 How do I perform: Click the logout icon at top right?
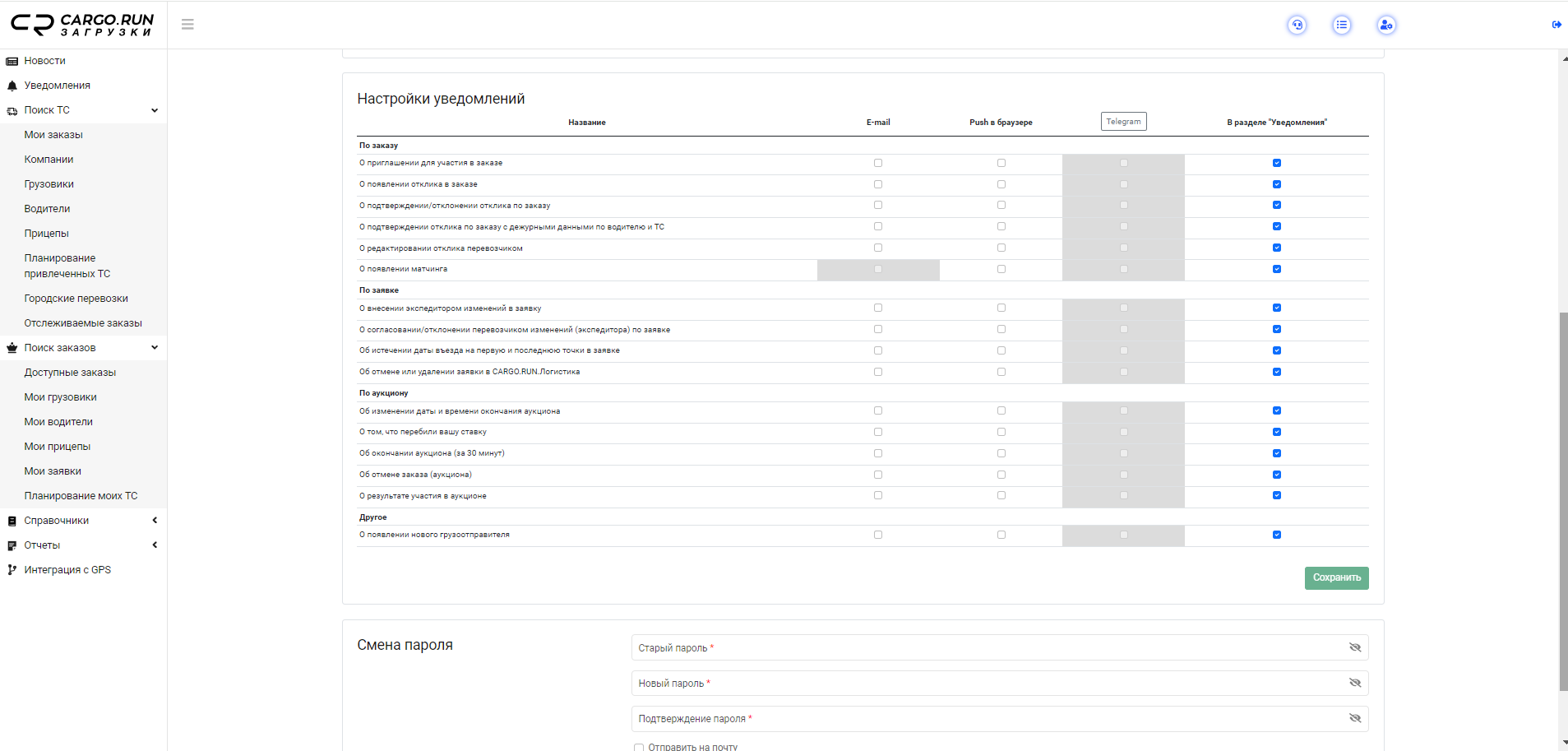pyautogui.click(x=1556, y=25)
